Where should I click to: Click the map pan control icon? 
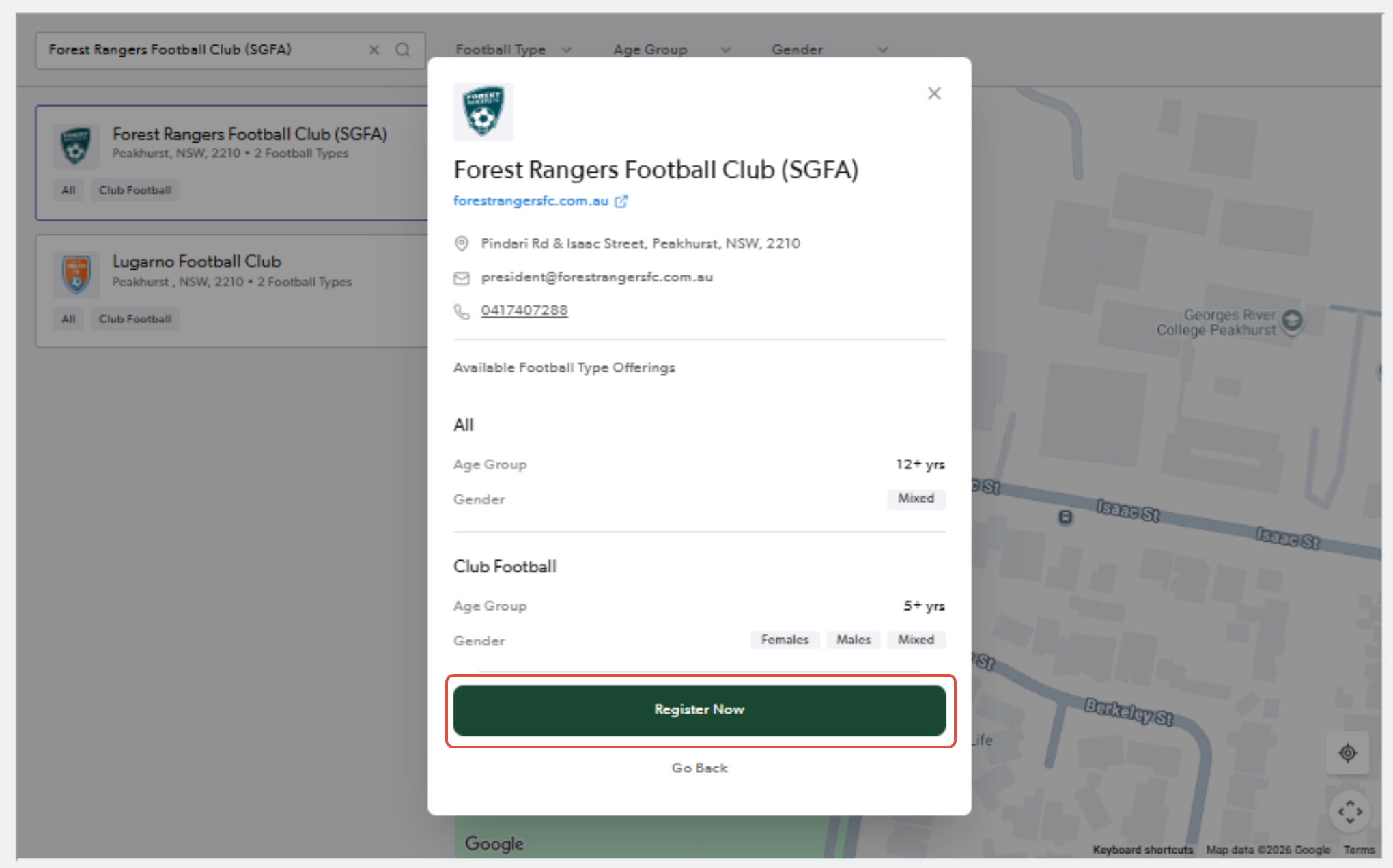[1350, 812]
